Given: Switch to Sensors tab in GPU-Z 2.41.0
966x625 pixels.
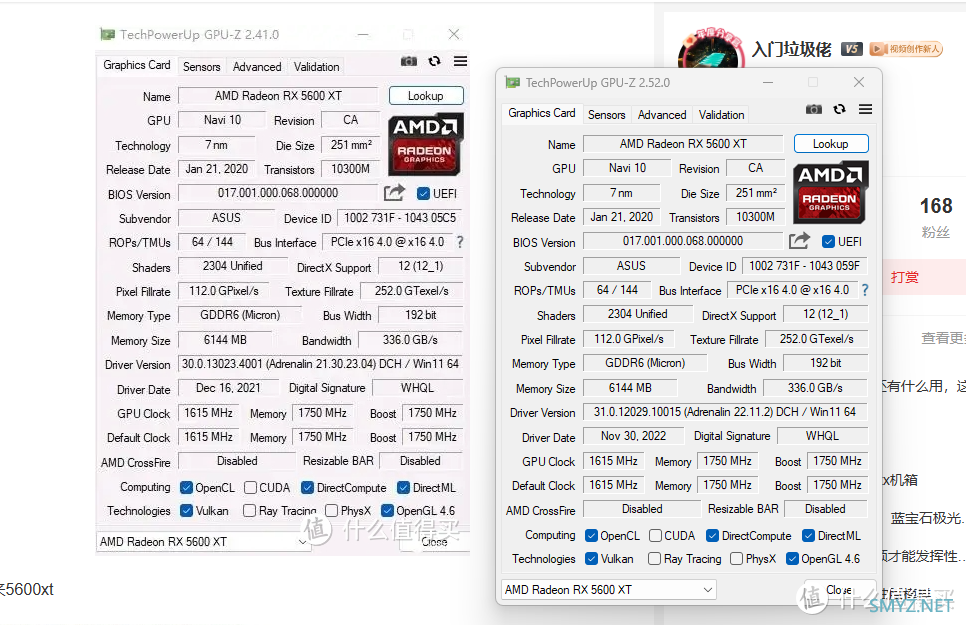Looking at the screenshot, I should click(x=201, y=67).
